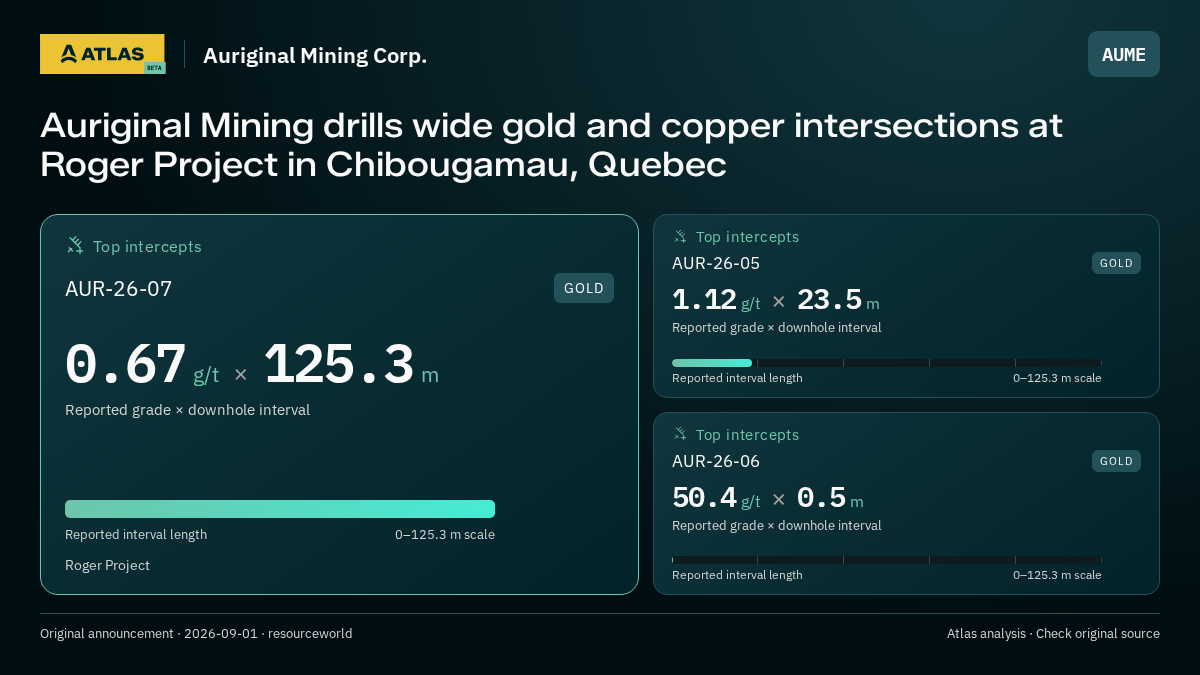
Task: Click the Atlas Beta logo
Action: point(102,54)
